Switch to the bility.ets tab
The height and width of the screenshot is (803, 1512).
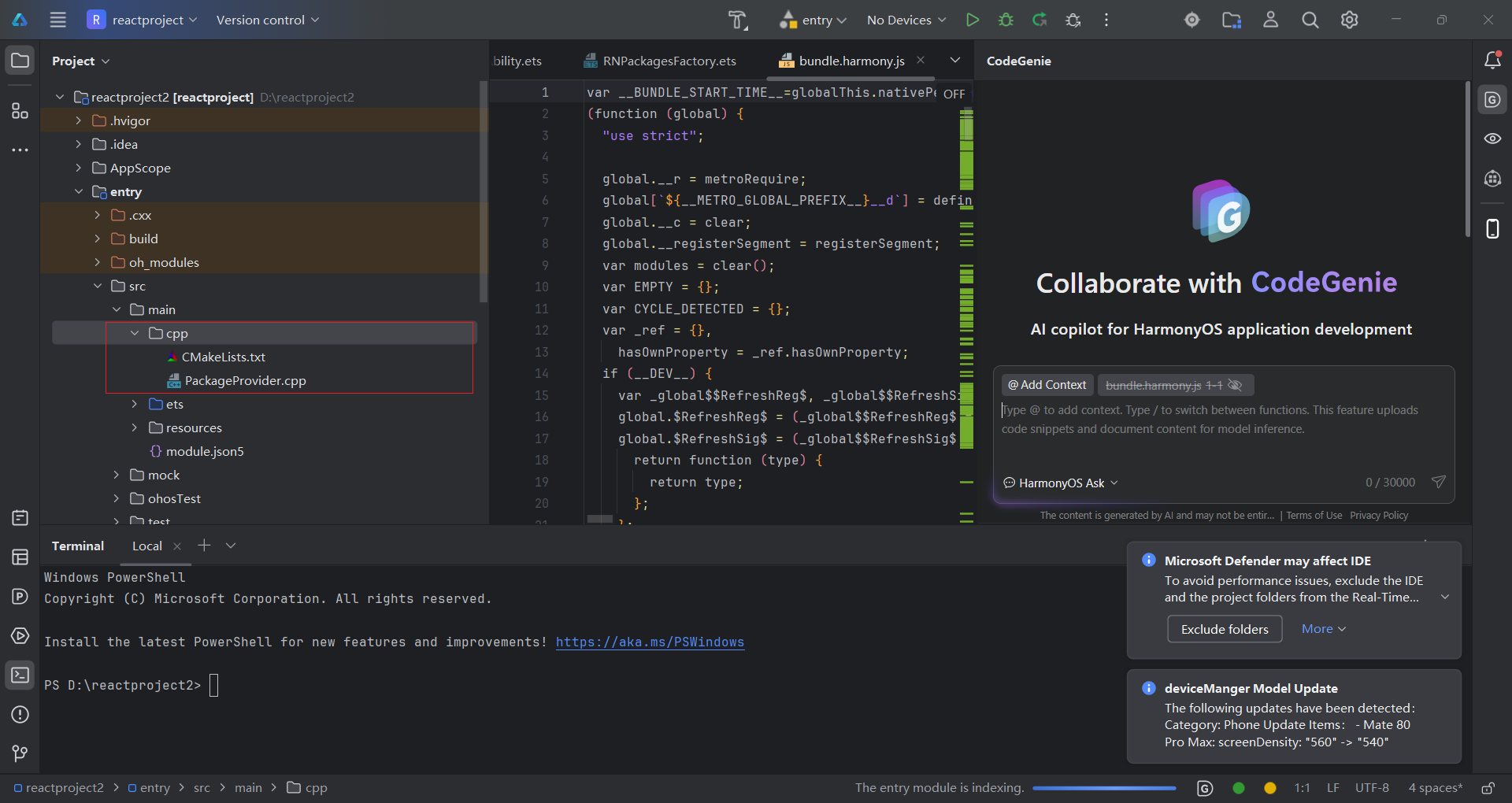517,61
